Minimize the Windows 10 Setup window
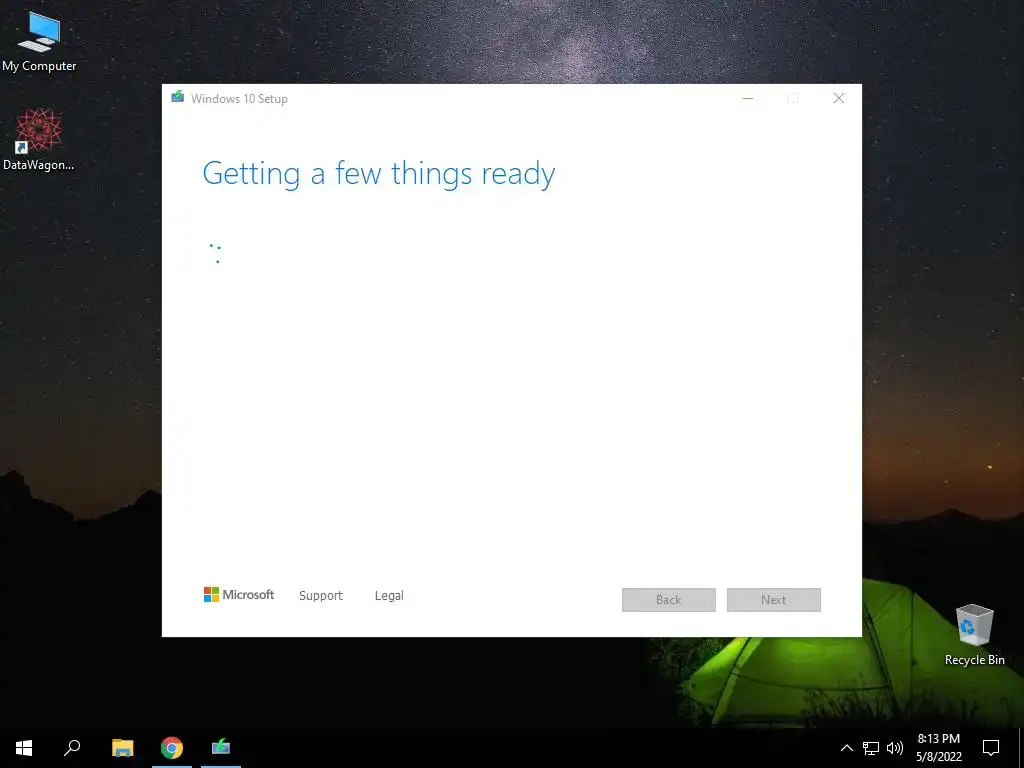This screenshot has height=768, width=1024. coord(748,99)
